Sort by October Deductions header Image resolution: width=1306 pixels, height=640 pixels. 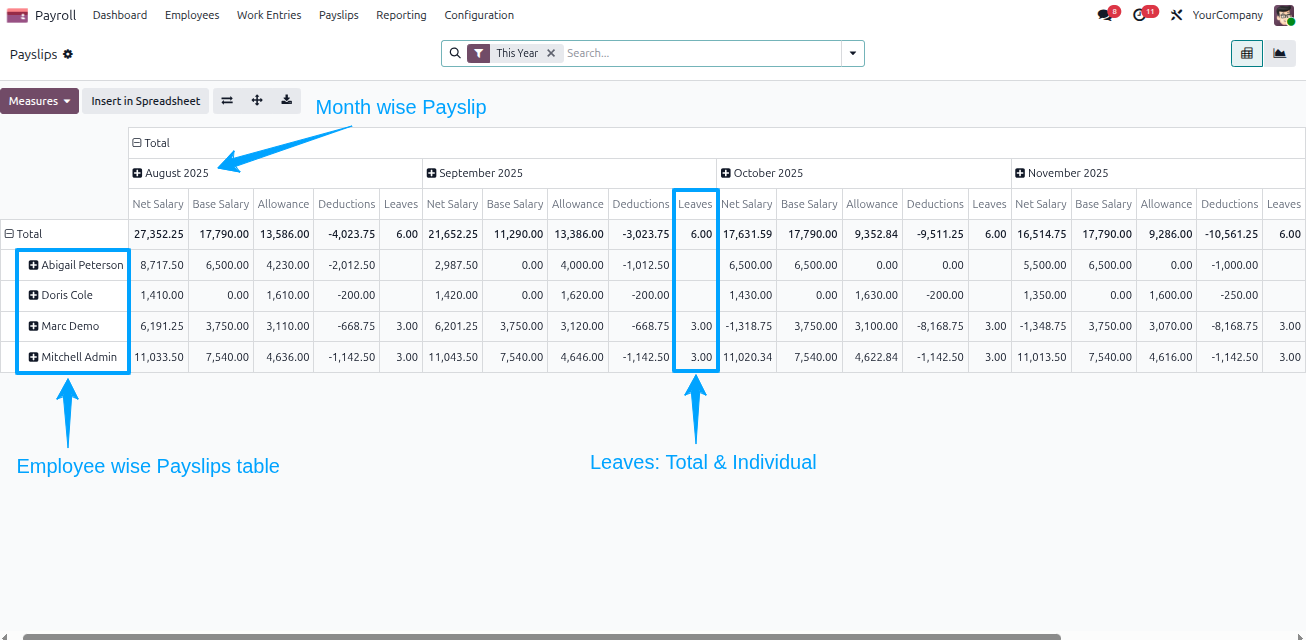click(x=935, y=204)
